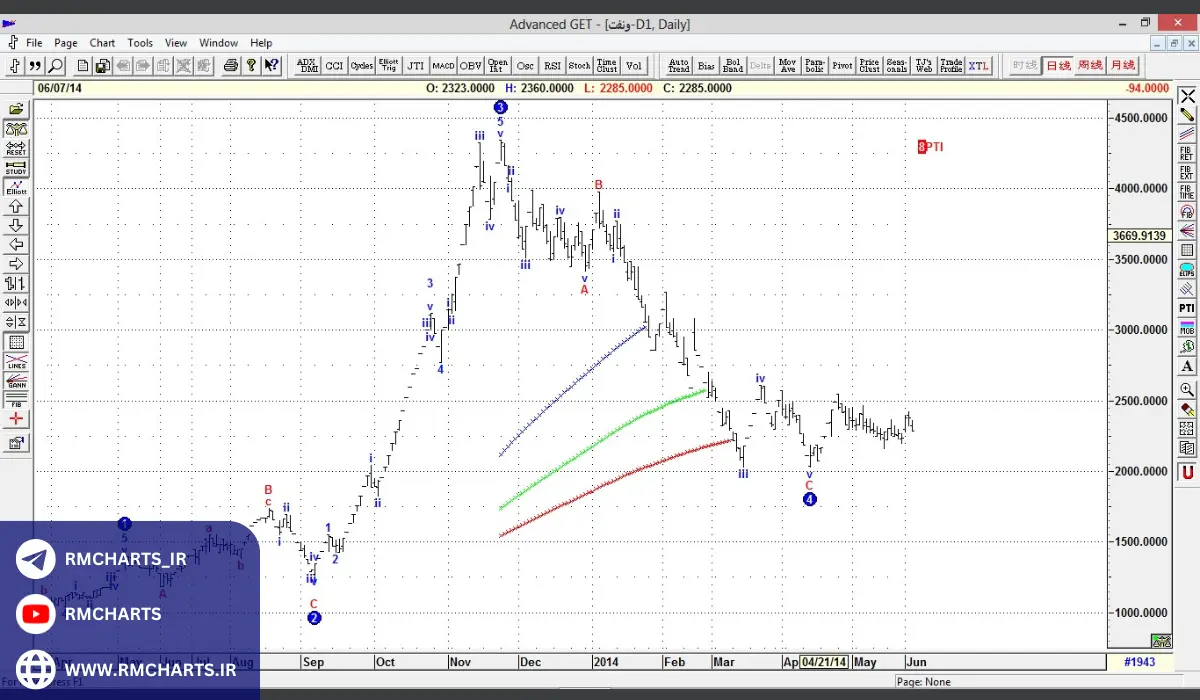Open the Window menu
This screenshot has width=1200, height=700.
coord(218,43)
